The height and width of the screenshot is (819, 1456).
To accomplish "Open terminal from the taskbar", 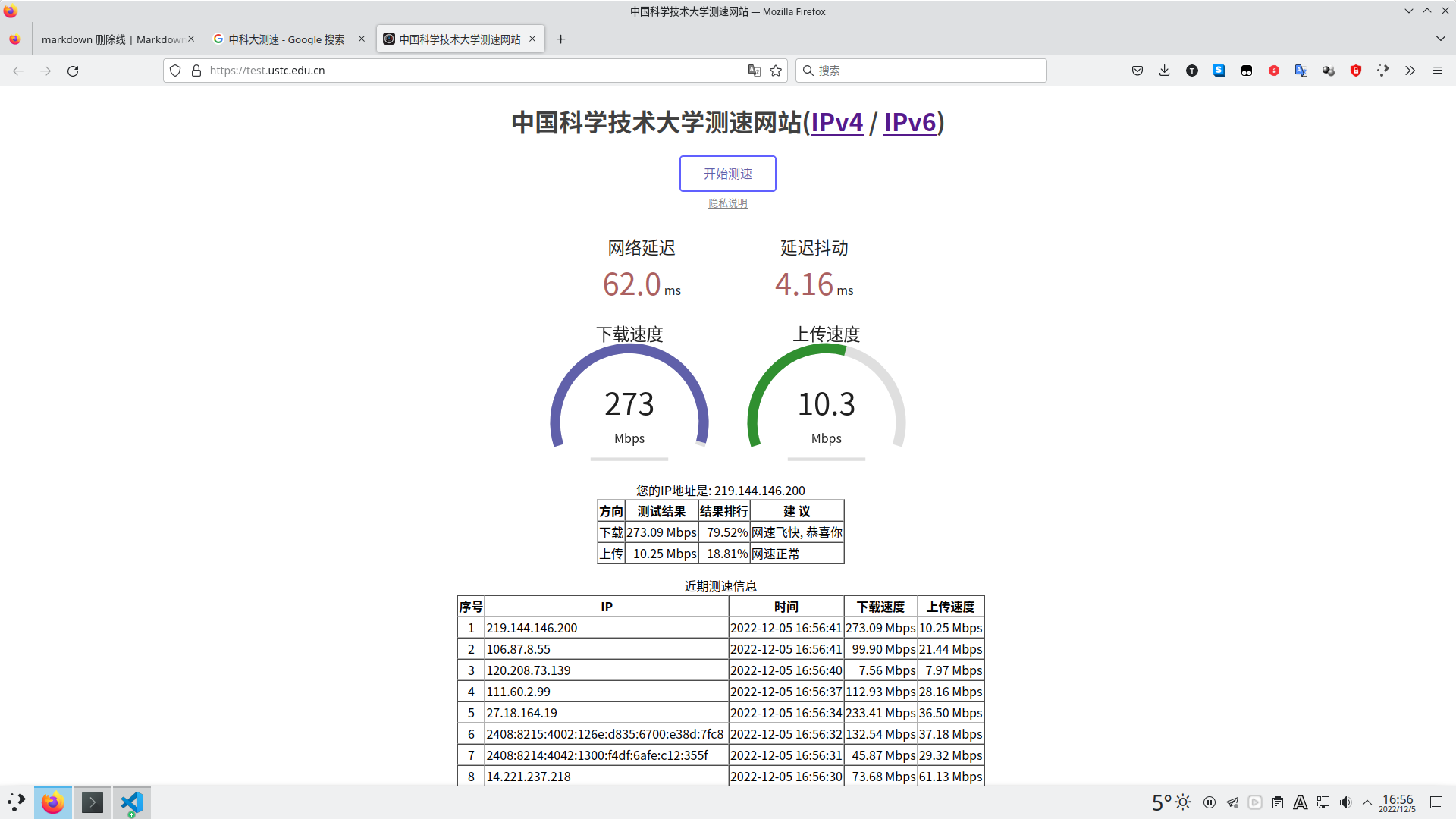I will coord(93,802).
